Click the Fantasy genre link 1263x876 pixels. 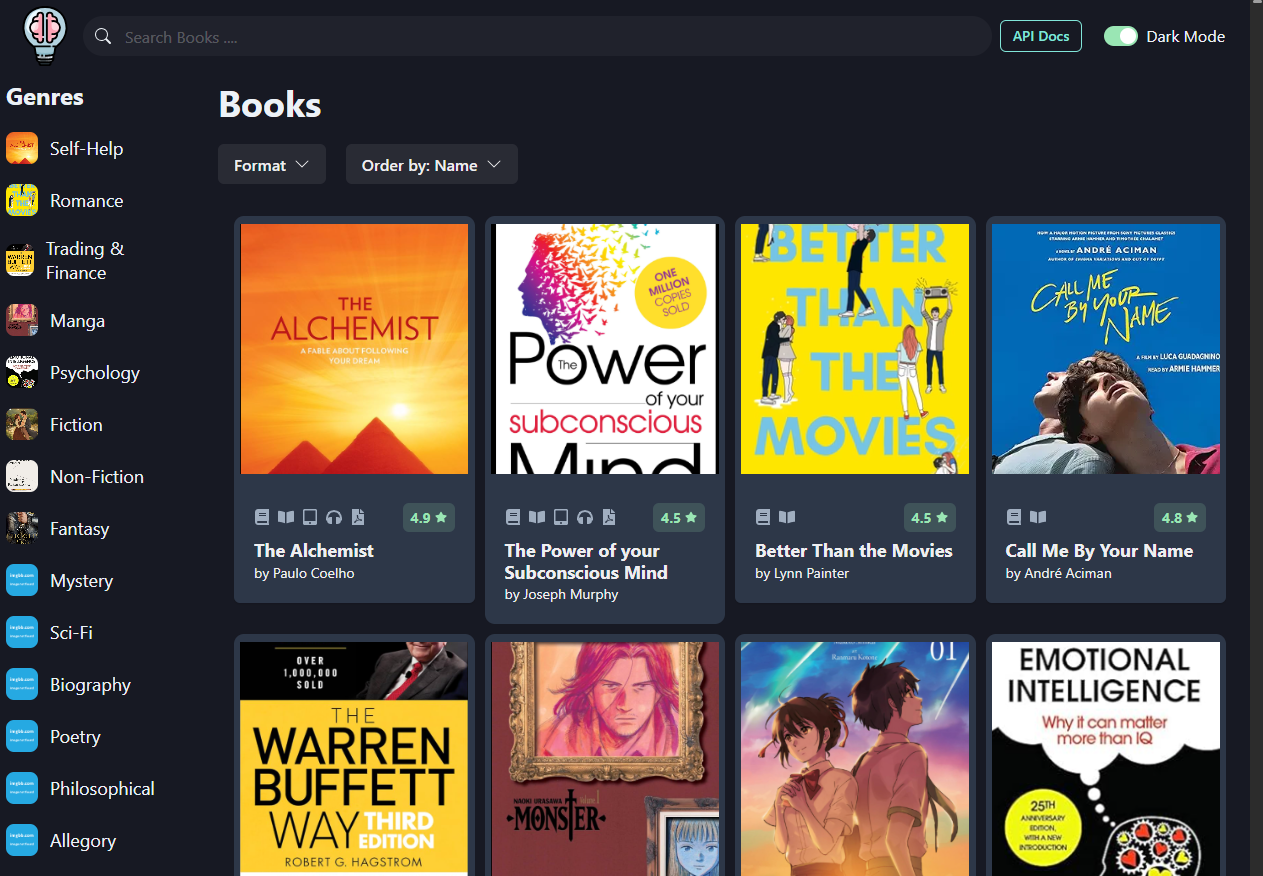point(80,528)
